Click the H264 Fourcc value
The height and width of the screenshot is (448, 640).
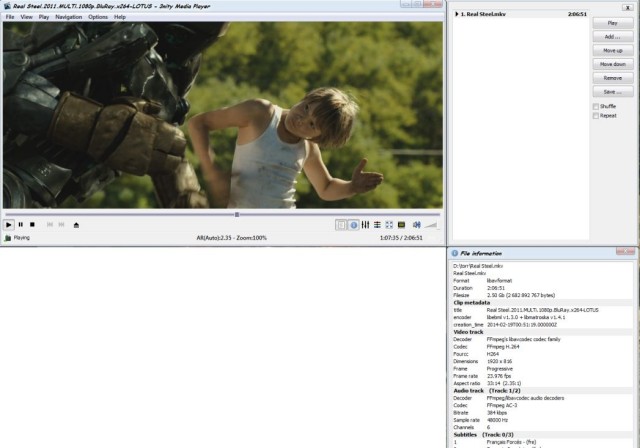pyautogui.click(x=493, y=354)
